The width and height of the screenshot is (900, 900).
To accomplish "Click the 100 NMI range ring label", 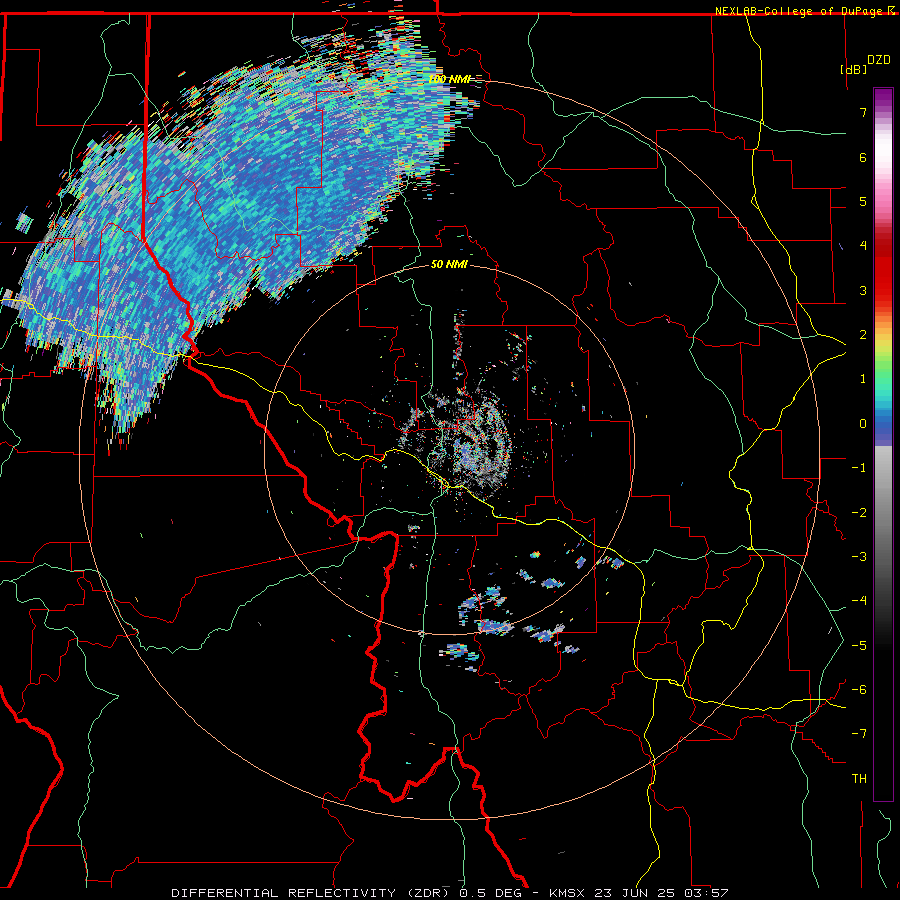I will [449, 79].
